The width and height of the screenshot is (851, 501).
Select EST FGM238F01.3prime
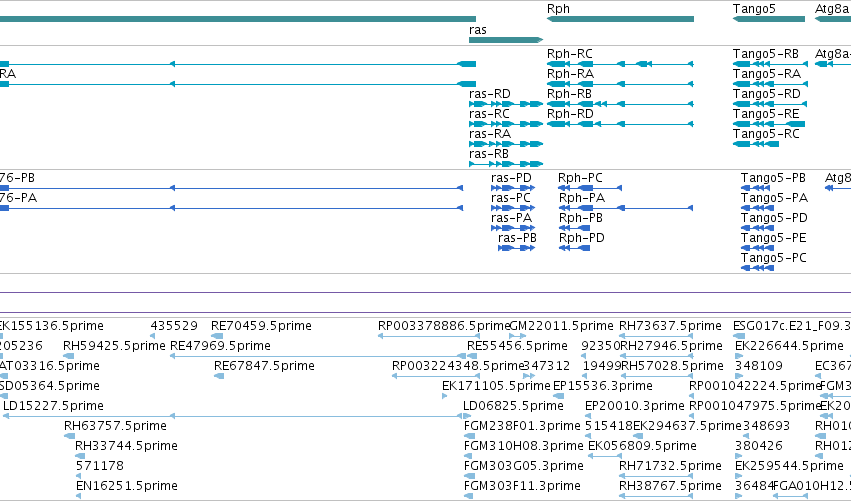tap(522, 426)
